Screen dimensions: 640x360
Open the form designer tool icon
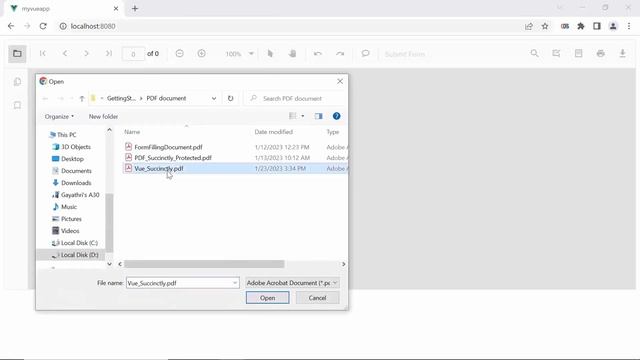578,53
